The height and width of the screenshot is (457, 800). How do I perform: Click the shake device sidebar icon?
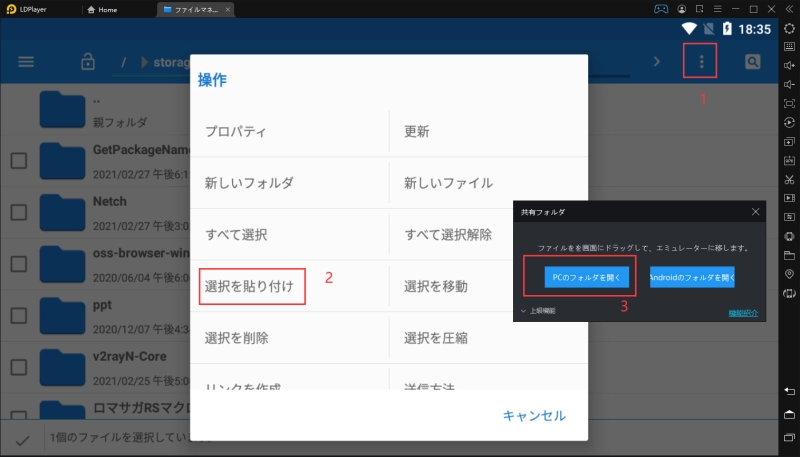(x=789, y=236)
